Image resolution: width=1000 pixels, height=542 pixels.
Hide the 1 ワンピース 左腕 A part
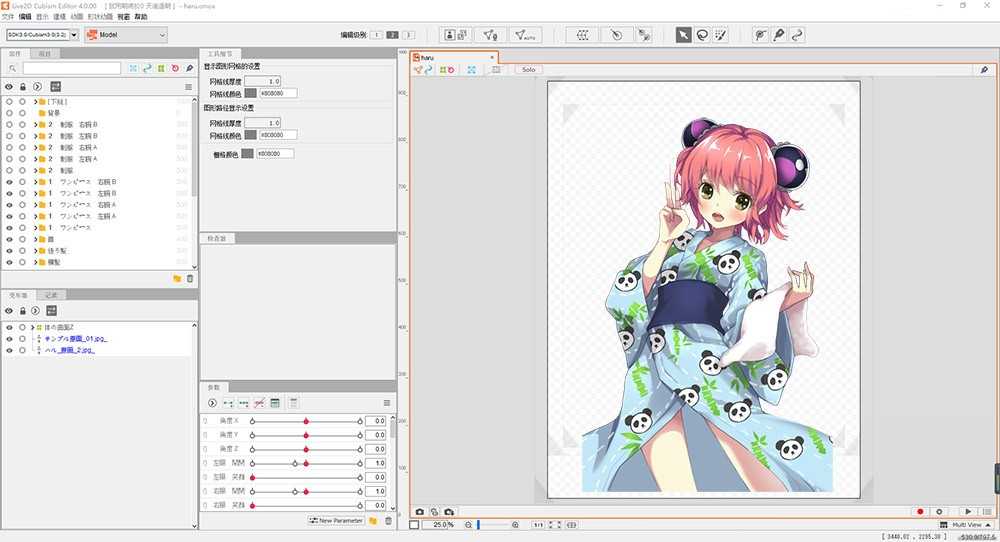(x=9, y=216)
